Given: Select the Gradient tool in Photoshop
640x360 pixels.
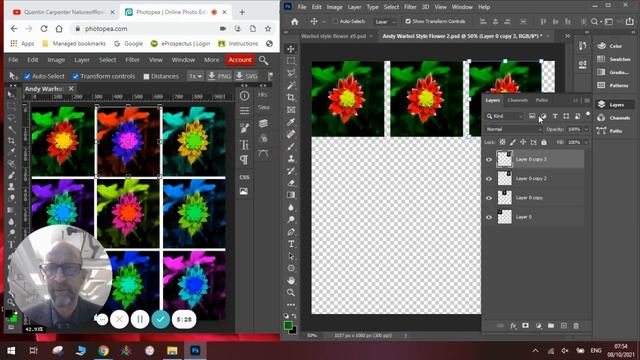Looking at the screenshot, I should pos(291,195).
